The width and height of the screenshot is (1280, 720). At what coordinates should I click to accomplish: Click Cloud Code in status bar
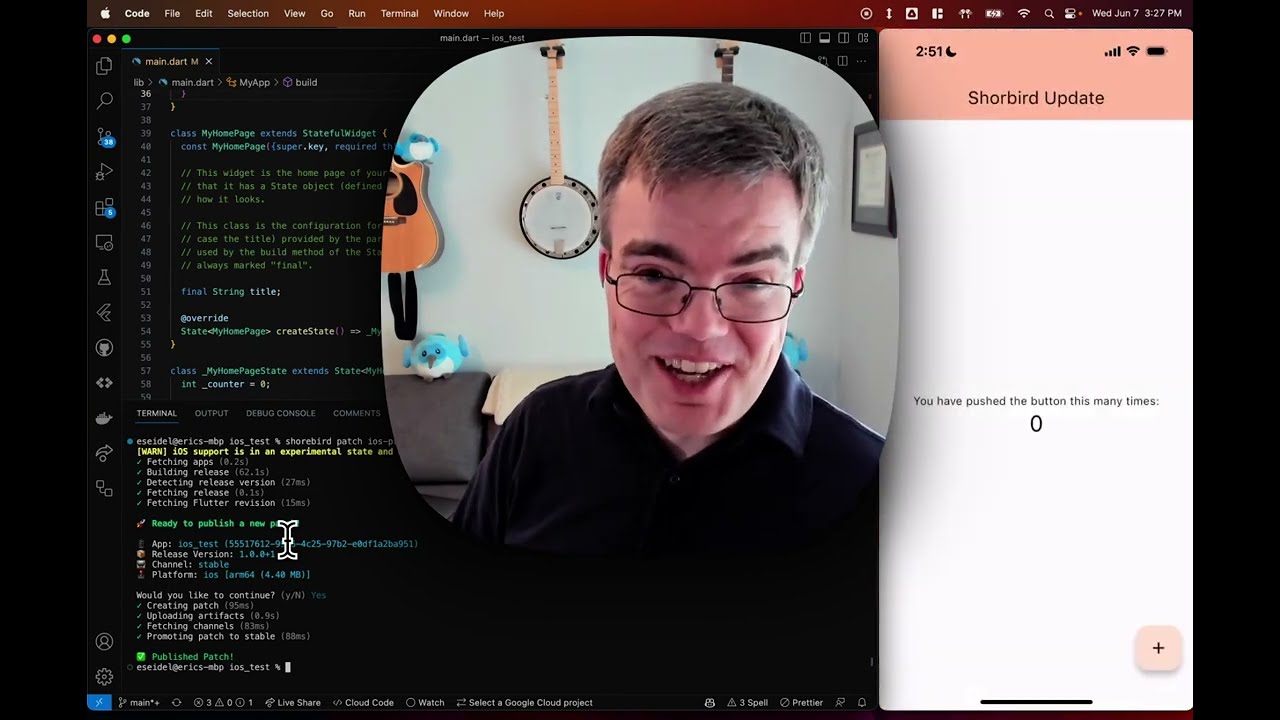(362, 702)
